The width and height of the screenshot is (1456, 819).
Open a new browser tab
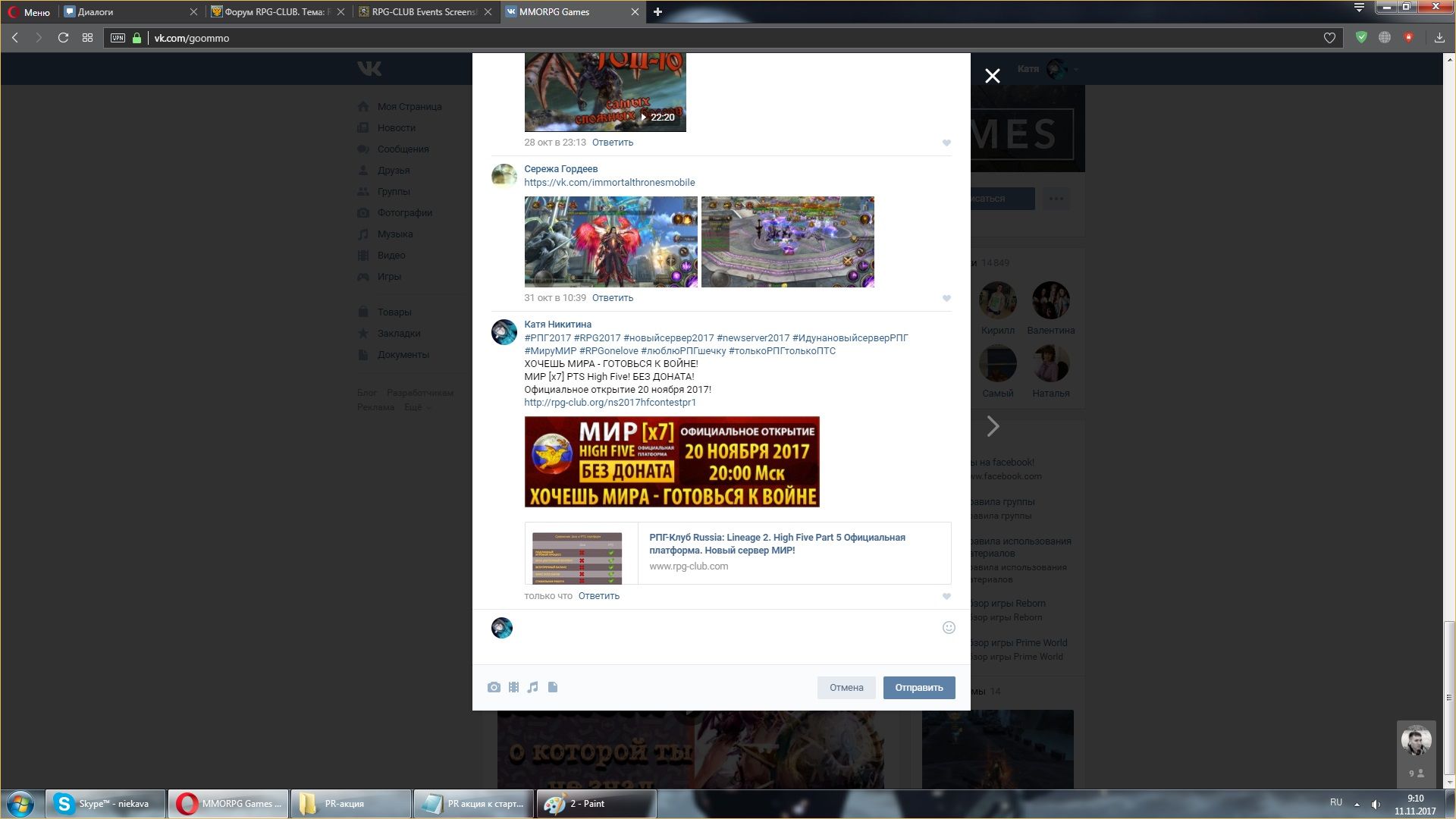click(x=657, y=11)
